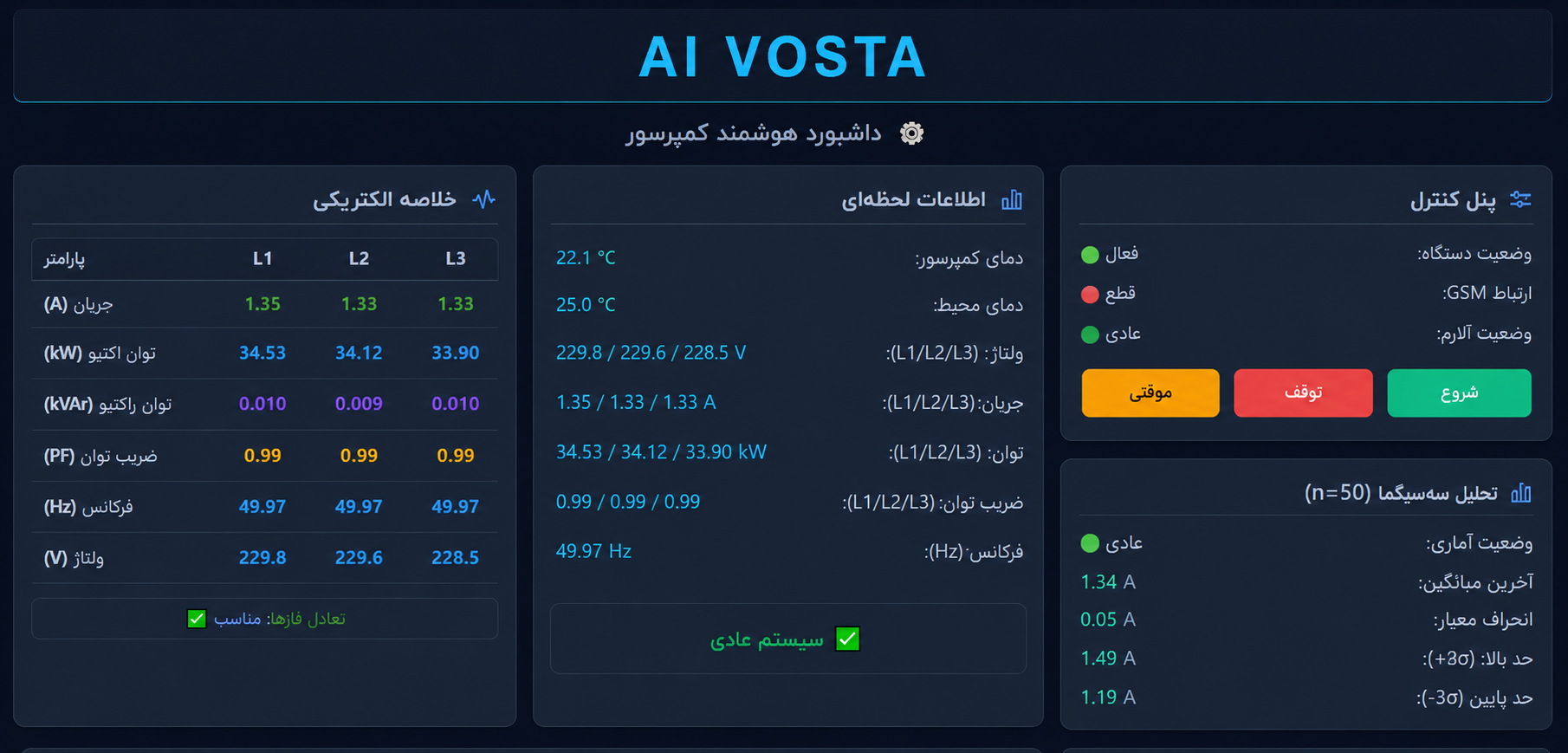The height and width of the screenshot is (753, 1568).
Task: Click the L3 column header
Action: click(456, 258)
